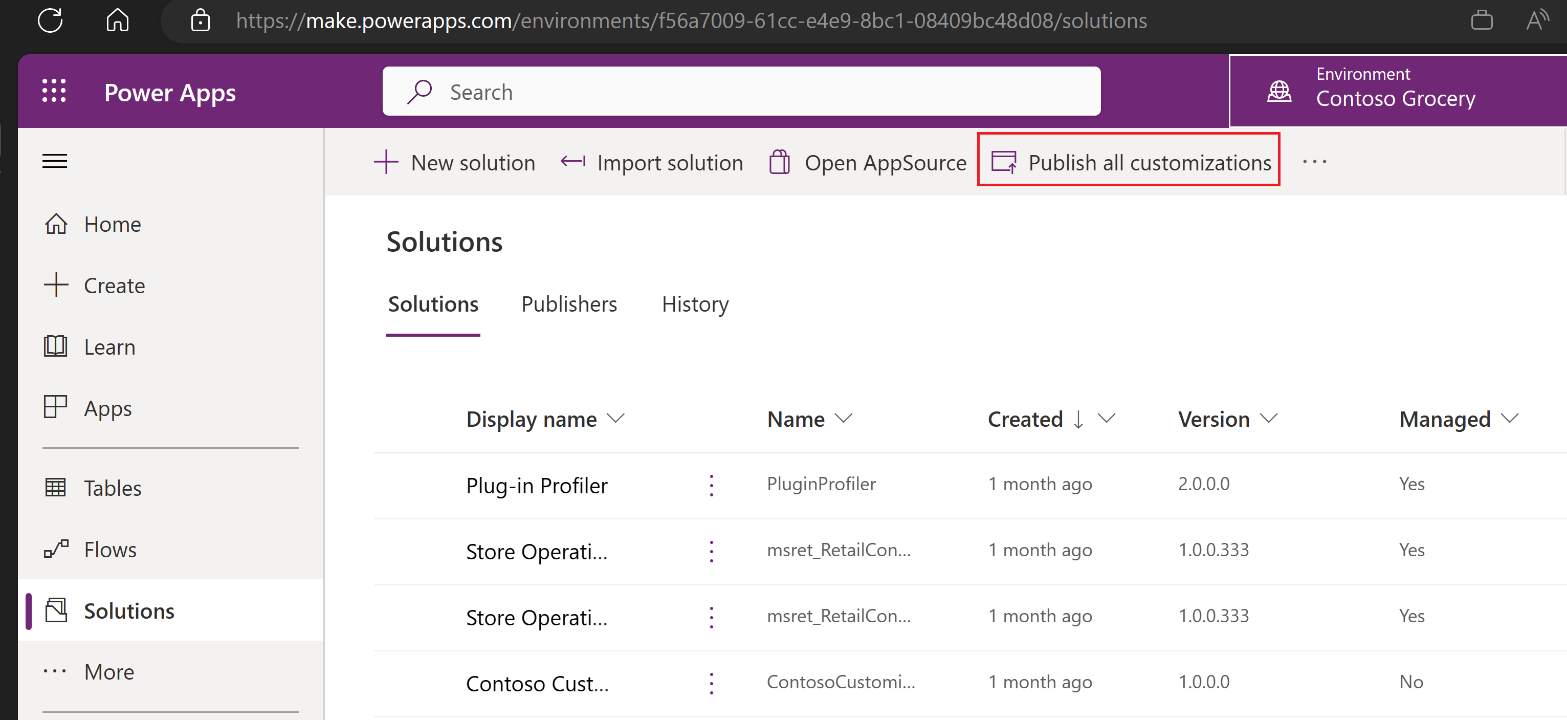Viewport: 1567px width, 720px height.
Task: Click the Import solution arrow icon
Action: coord(573,161)
